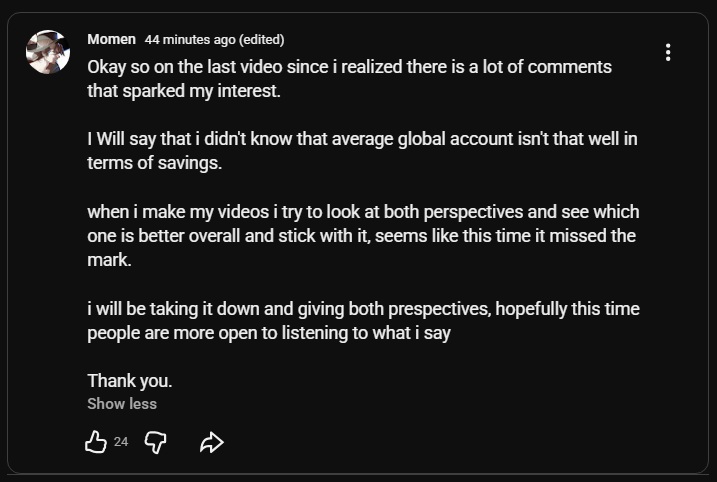Click the "terms of savings" text line
The height and width of the screenshot is (482, 717).
tap(155, 163)
